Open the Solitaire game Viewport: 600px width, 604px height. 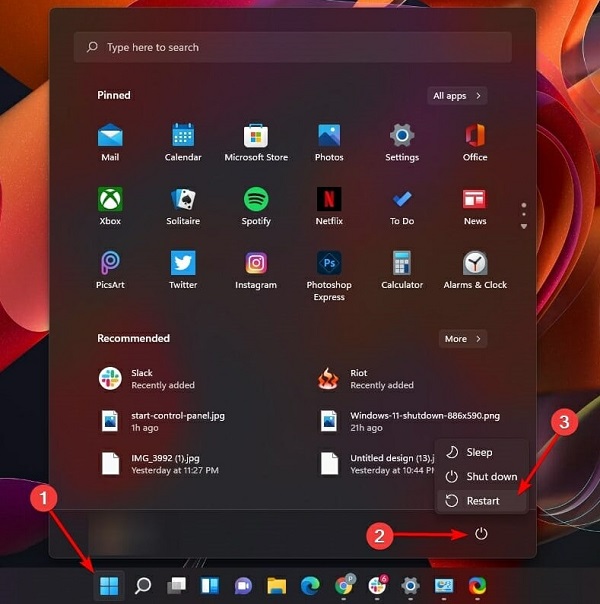[x=183, y=206]
